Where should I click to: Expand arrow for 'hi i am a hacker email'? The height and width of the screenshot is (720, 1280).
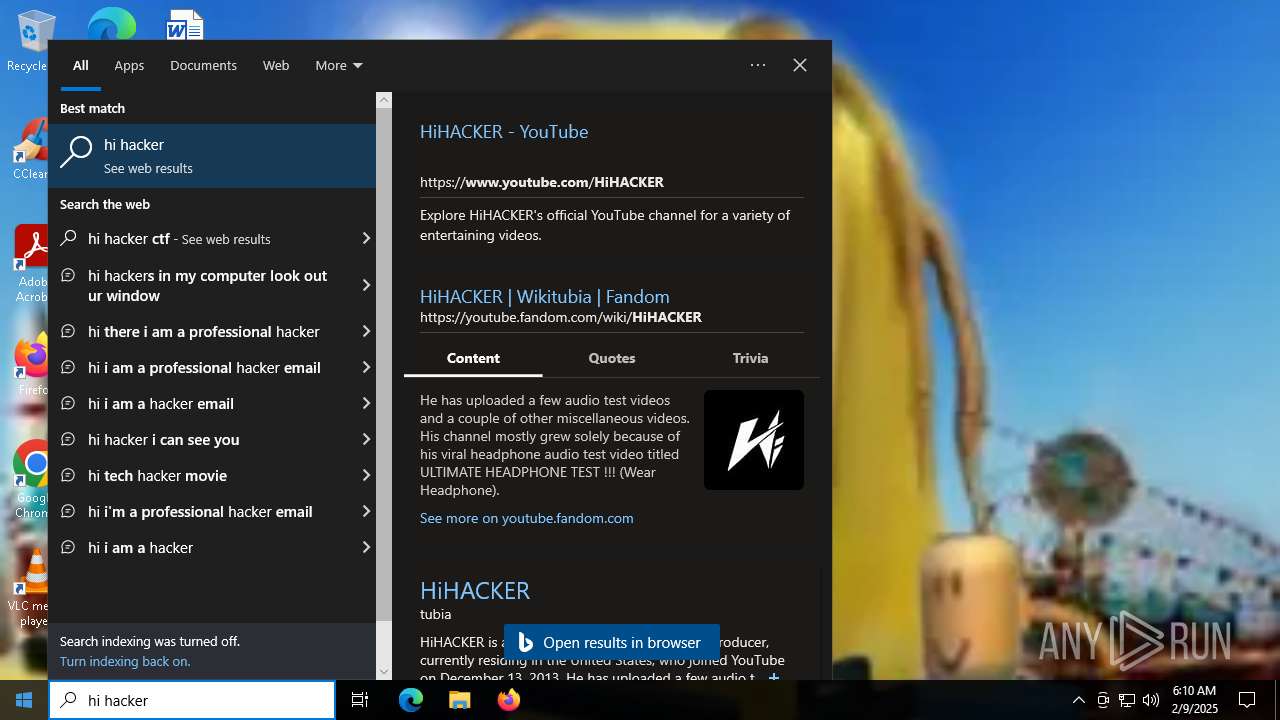pos(366,403)
